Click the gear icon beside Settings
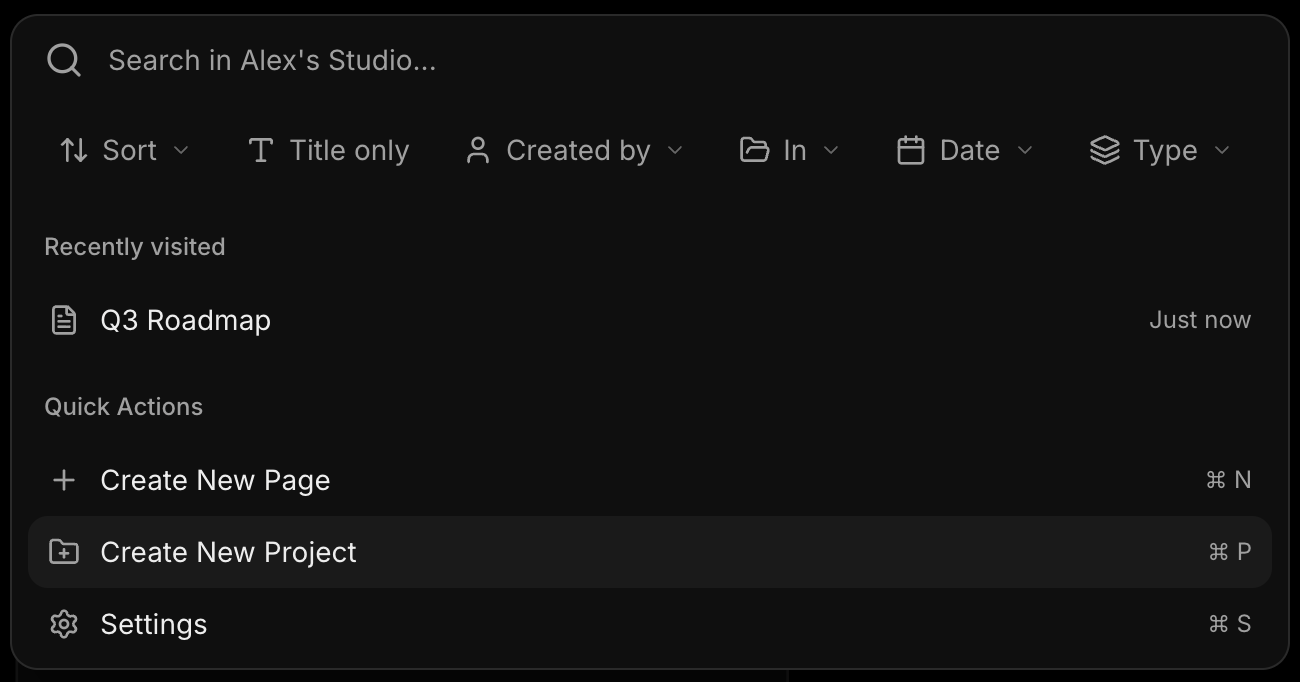This screenshot has width=1300, height=682. point(63,624)
